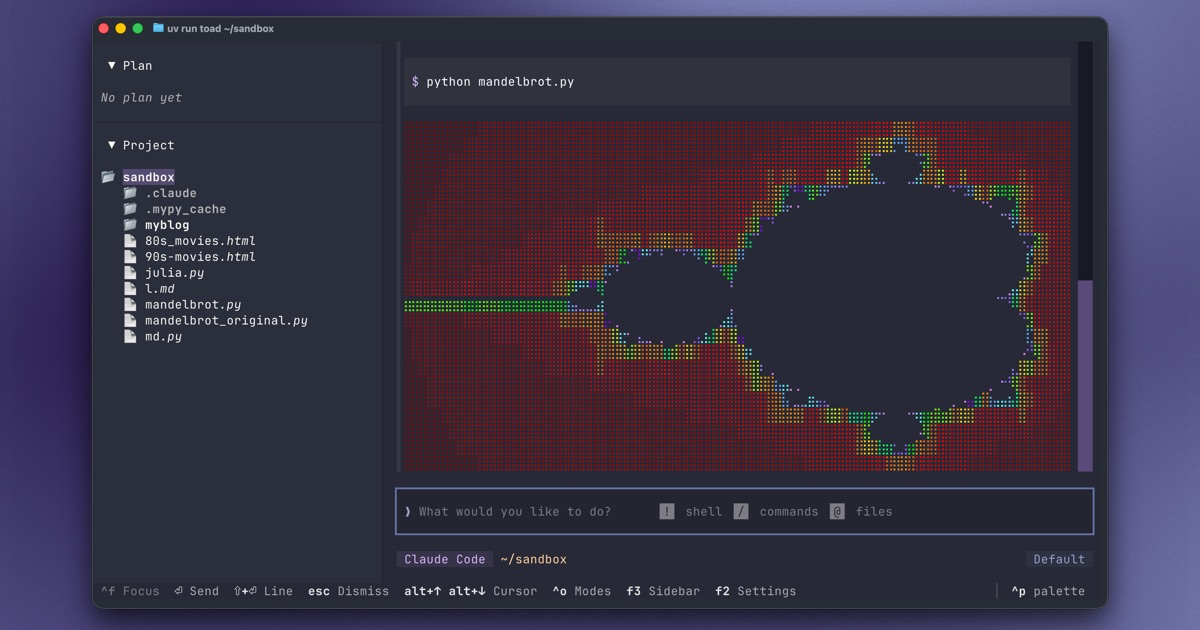Click the myblog folder icon
This screenshot has width=1200, height=630.
130,224
